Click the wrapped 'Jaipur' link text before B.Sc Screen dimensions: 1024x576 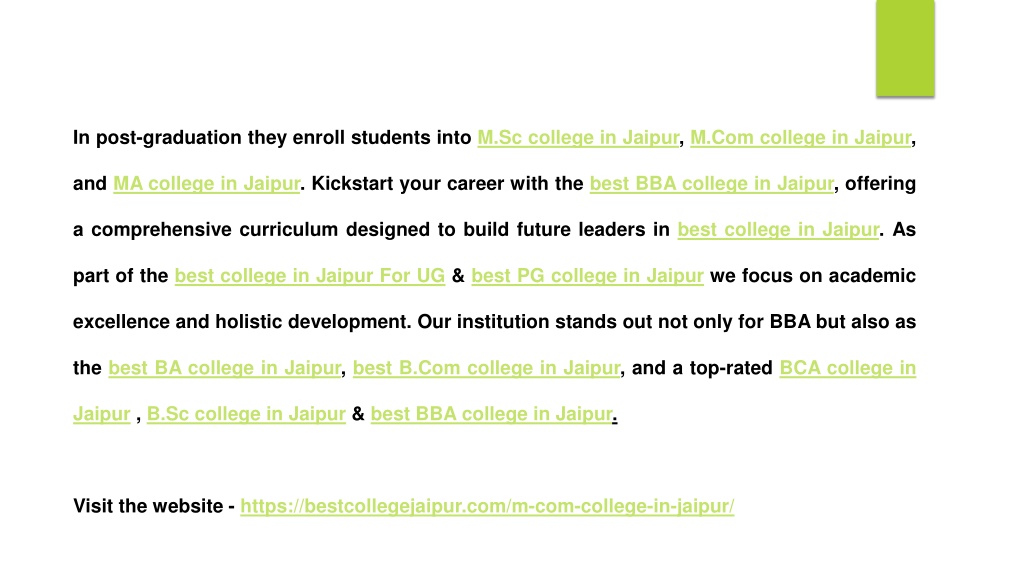(x=102, y=414)
